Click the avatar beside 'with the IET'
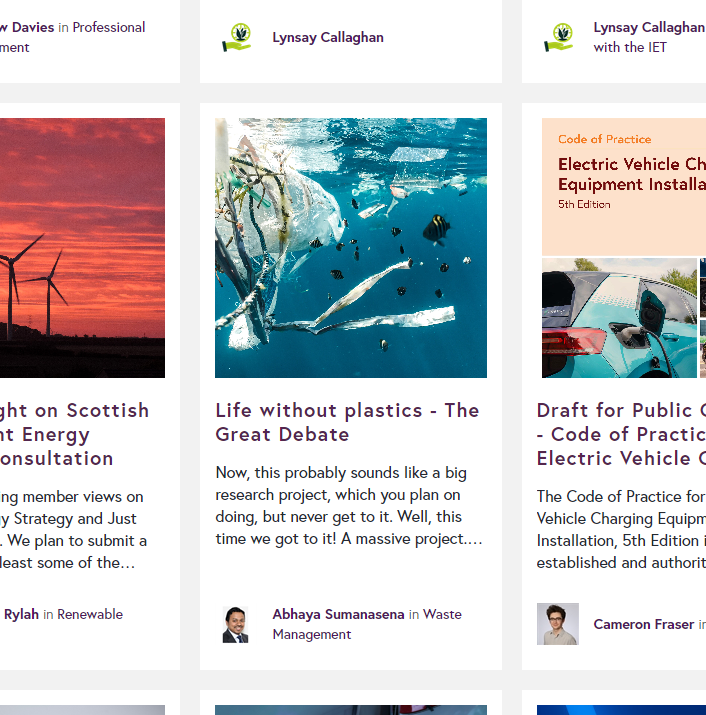The image size is (706, 715). point(558,37)
